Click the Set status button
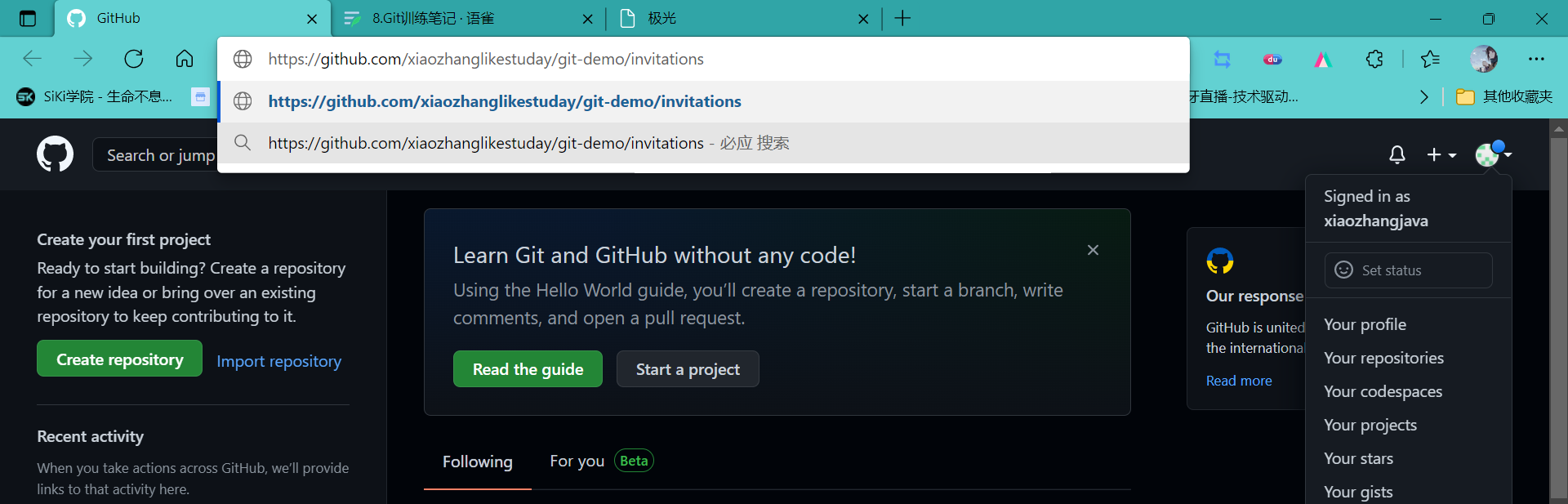The height and width of the screenshot is (504, 1568). [1408, 270]
